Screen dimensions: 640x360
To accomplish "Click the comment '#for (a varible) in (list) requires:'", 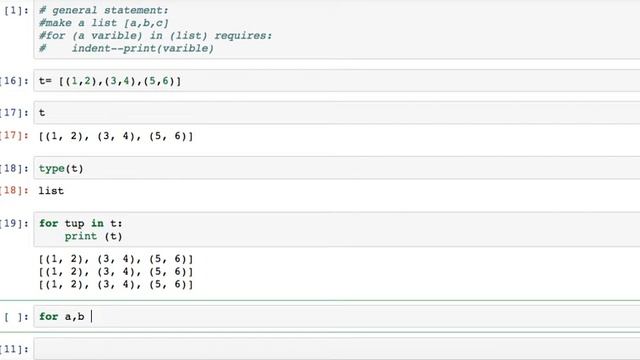I will [156, 36].
